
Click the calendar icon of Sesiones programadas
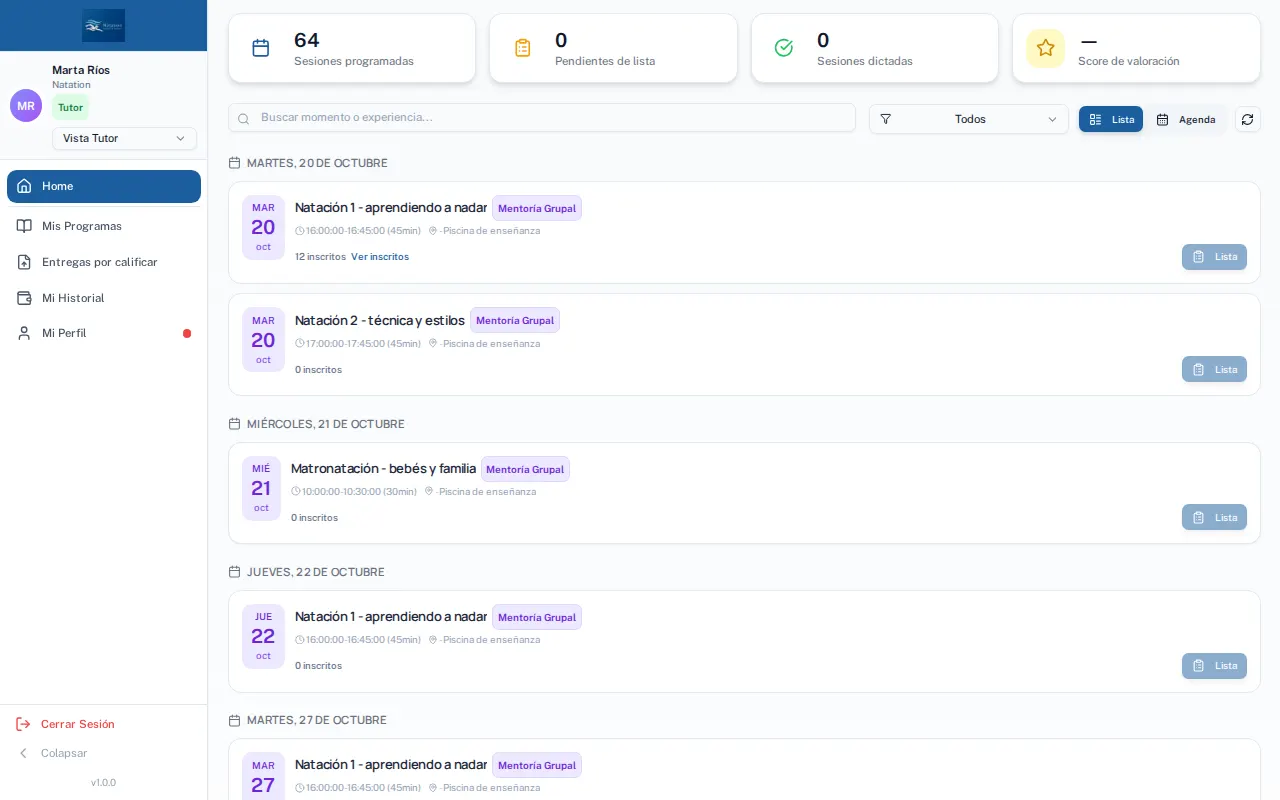click(260, 48)
